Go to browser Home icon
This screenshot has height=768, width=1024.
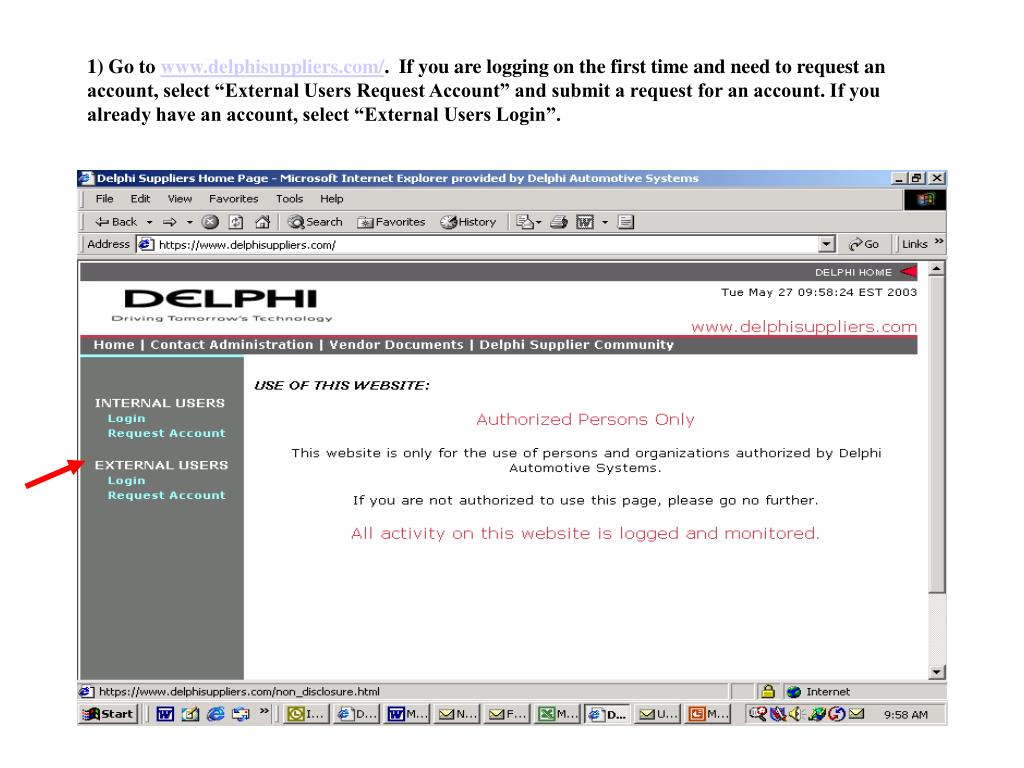pos(263,222)
